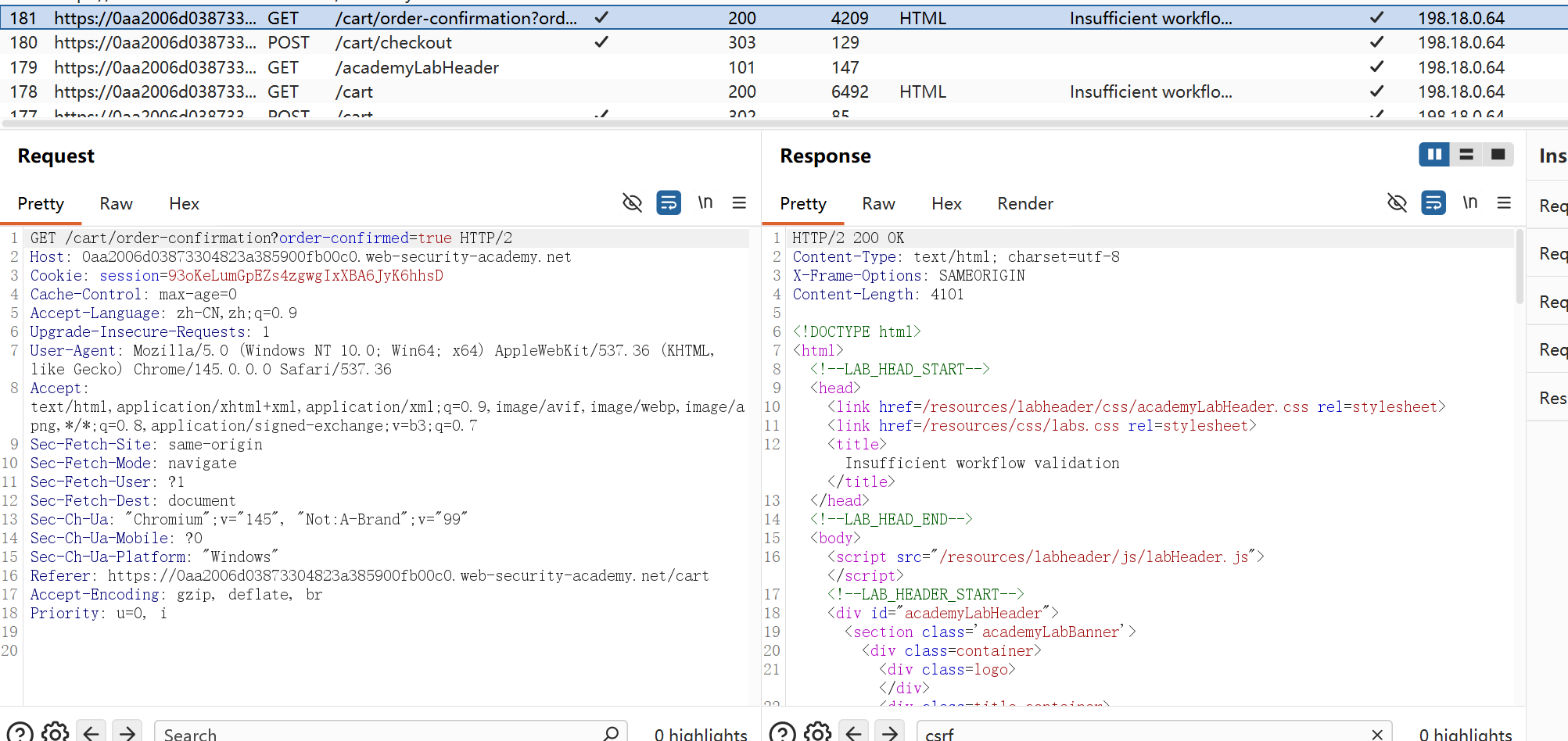Toggle the \n show-newlines button in Response panel
Screen dimensions: 1568x741
click(x=1470, y=202)
